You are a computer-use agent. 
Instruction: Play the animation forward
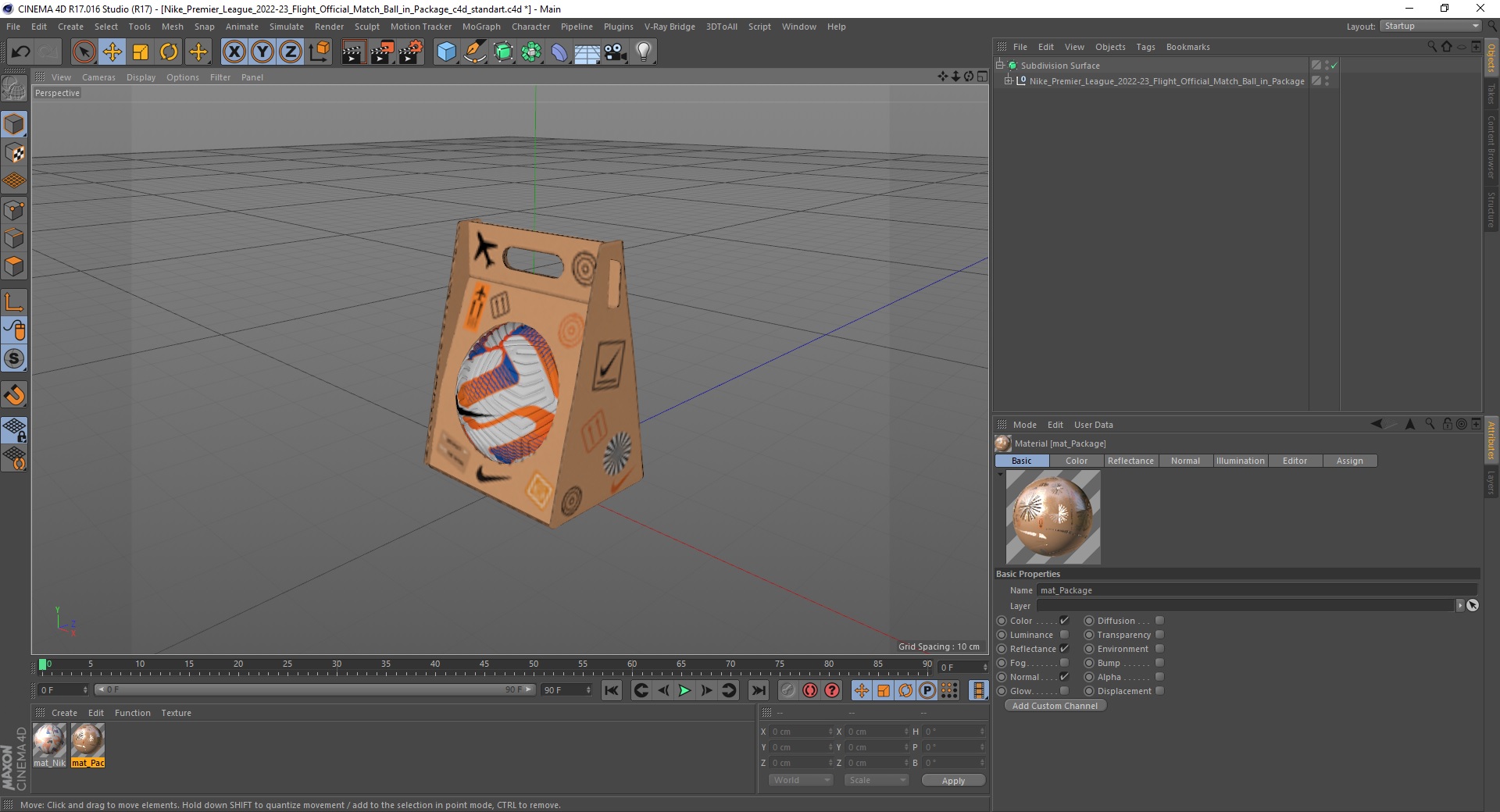[x=684, y=690]
